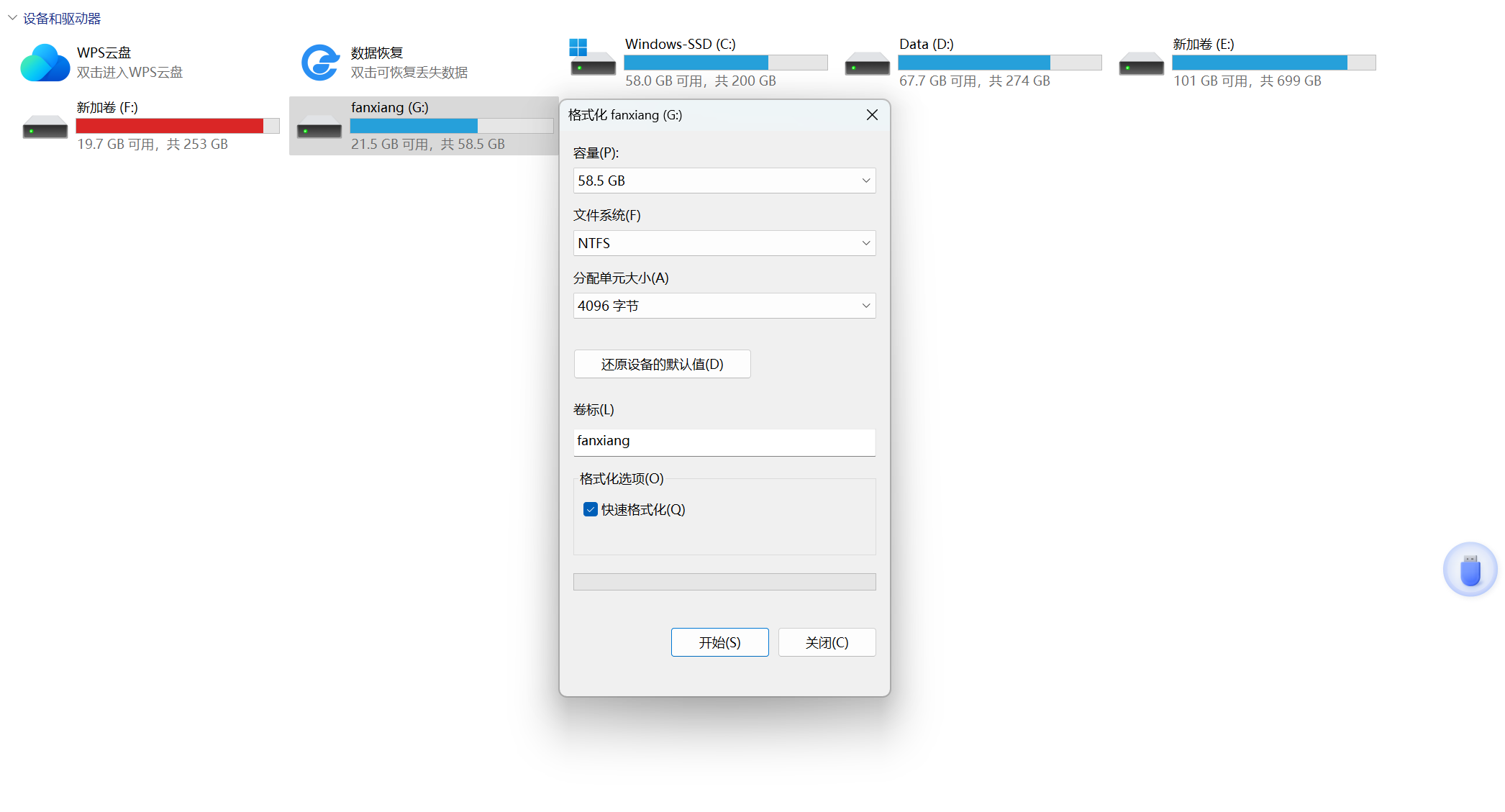
Task: Open the 文件系统 NTFS dropdown
Action: click(x=724, y=243)
